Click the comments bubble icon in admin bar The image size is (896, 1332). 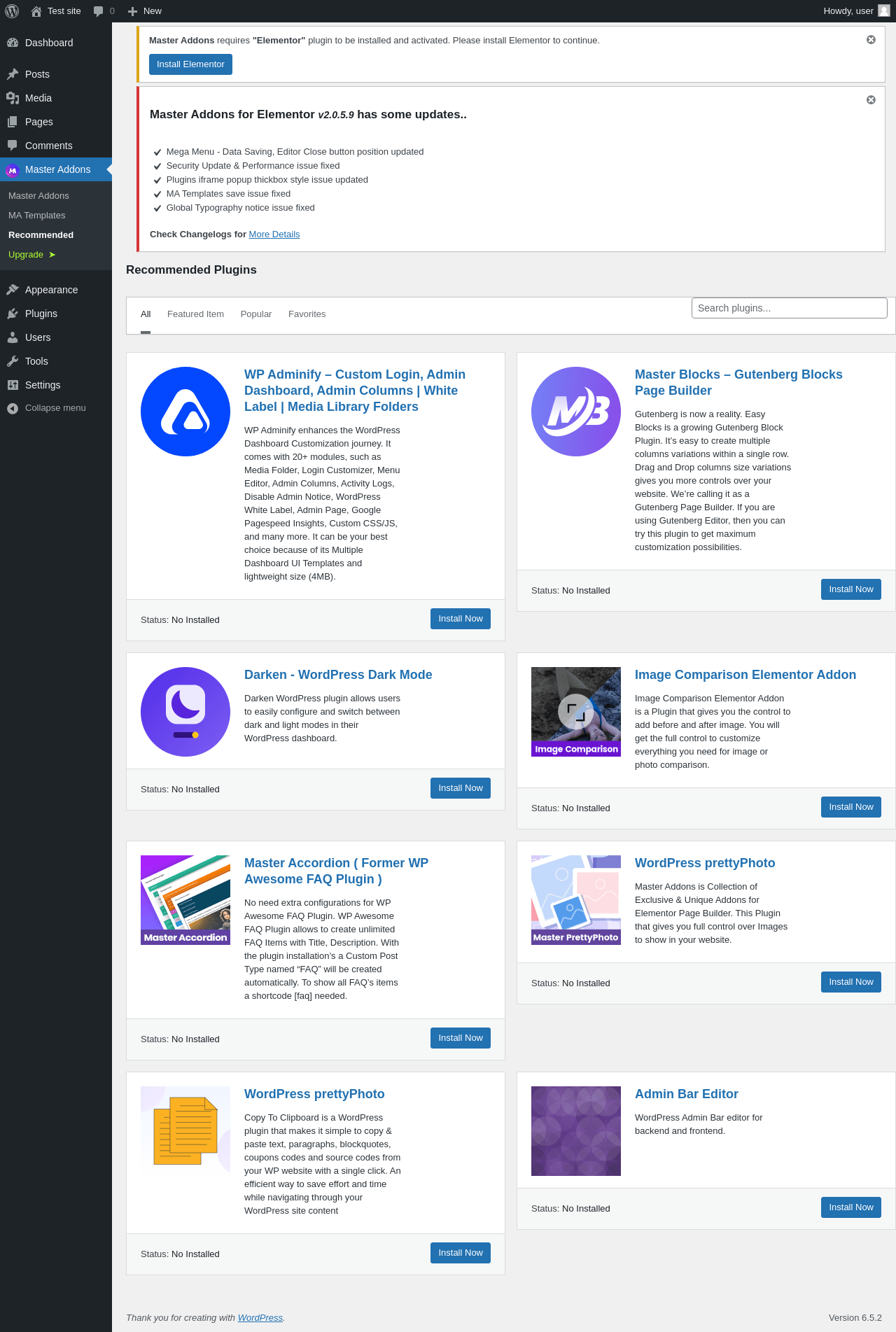click(98, 11)
